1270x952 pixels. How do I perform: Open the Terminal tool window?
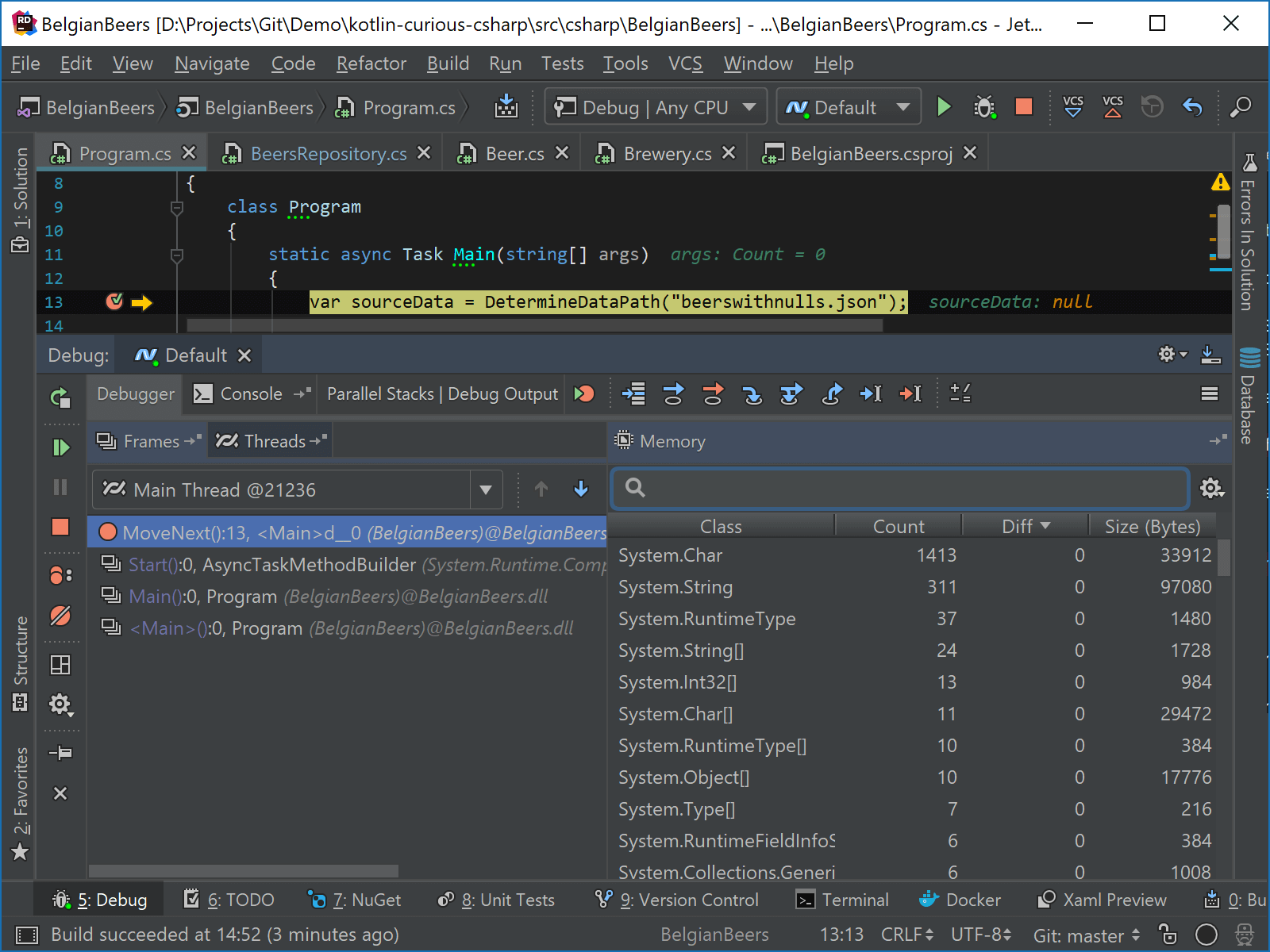843,900
